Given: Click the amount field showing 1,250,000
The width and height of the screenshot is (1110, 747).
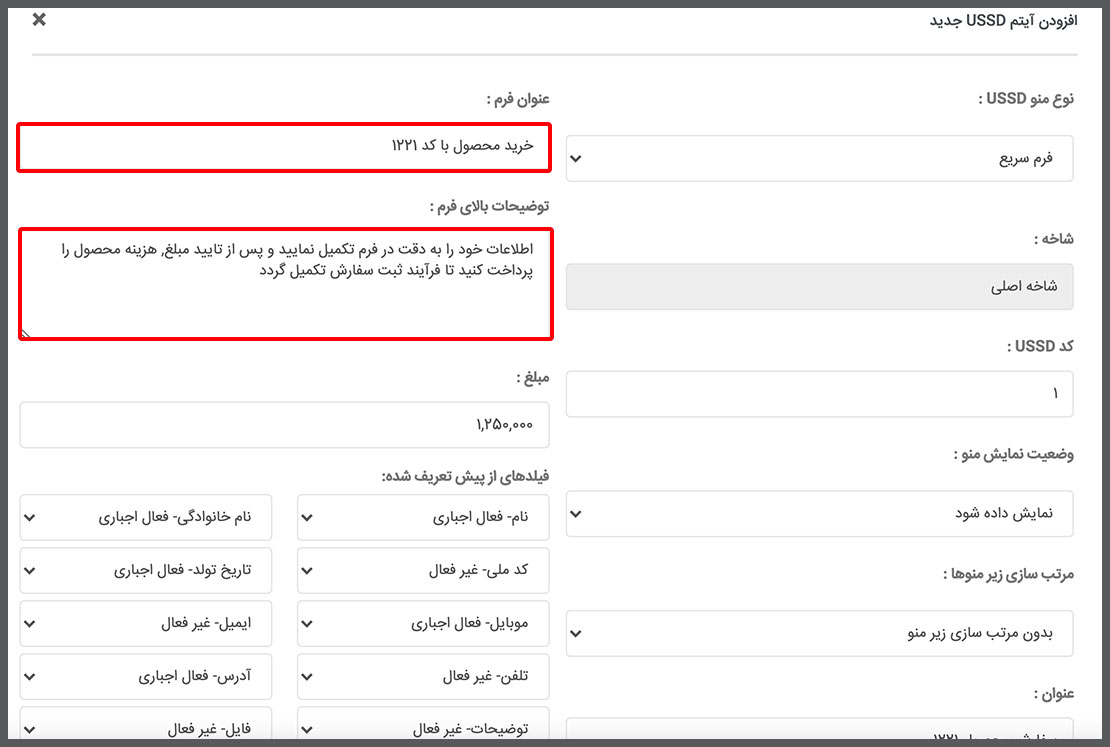Looking at the screenshot, I should point(285,425).
